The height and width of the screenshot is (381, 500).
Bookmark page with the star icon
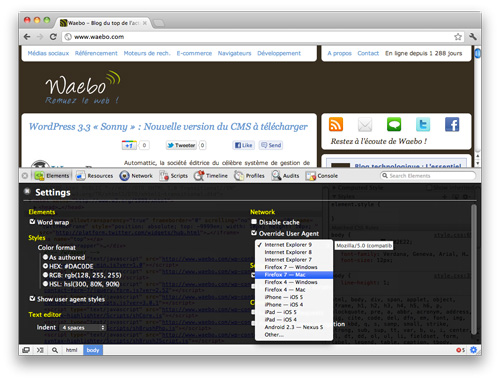coord(458,37)
